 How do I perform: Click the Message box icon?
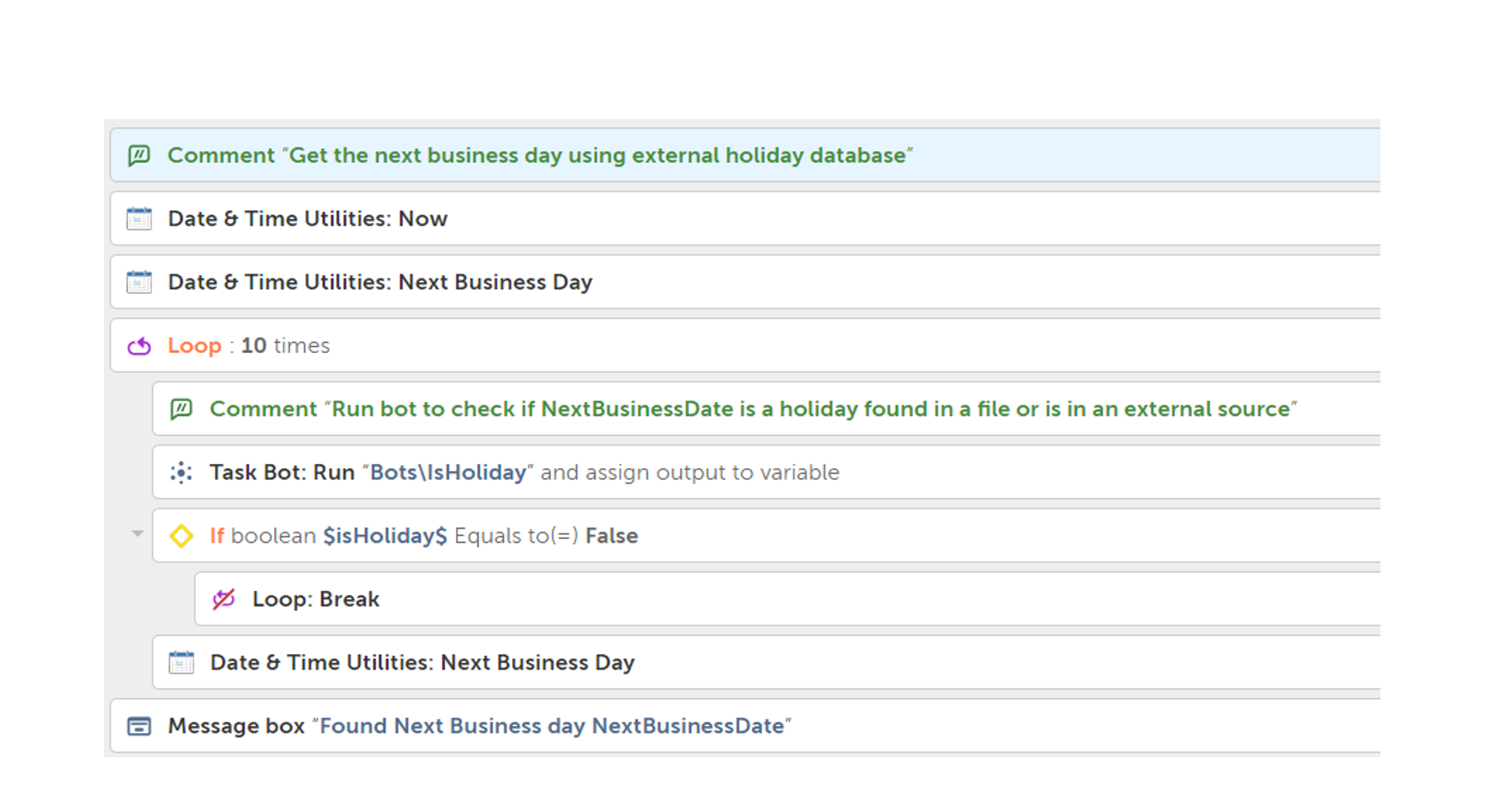click(139, 726)
